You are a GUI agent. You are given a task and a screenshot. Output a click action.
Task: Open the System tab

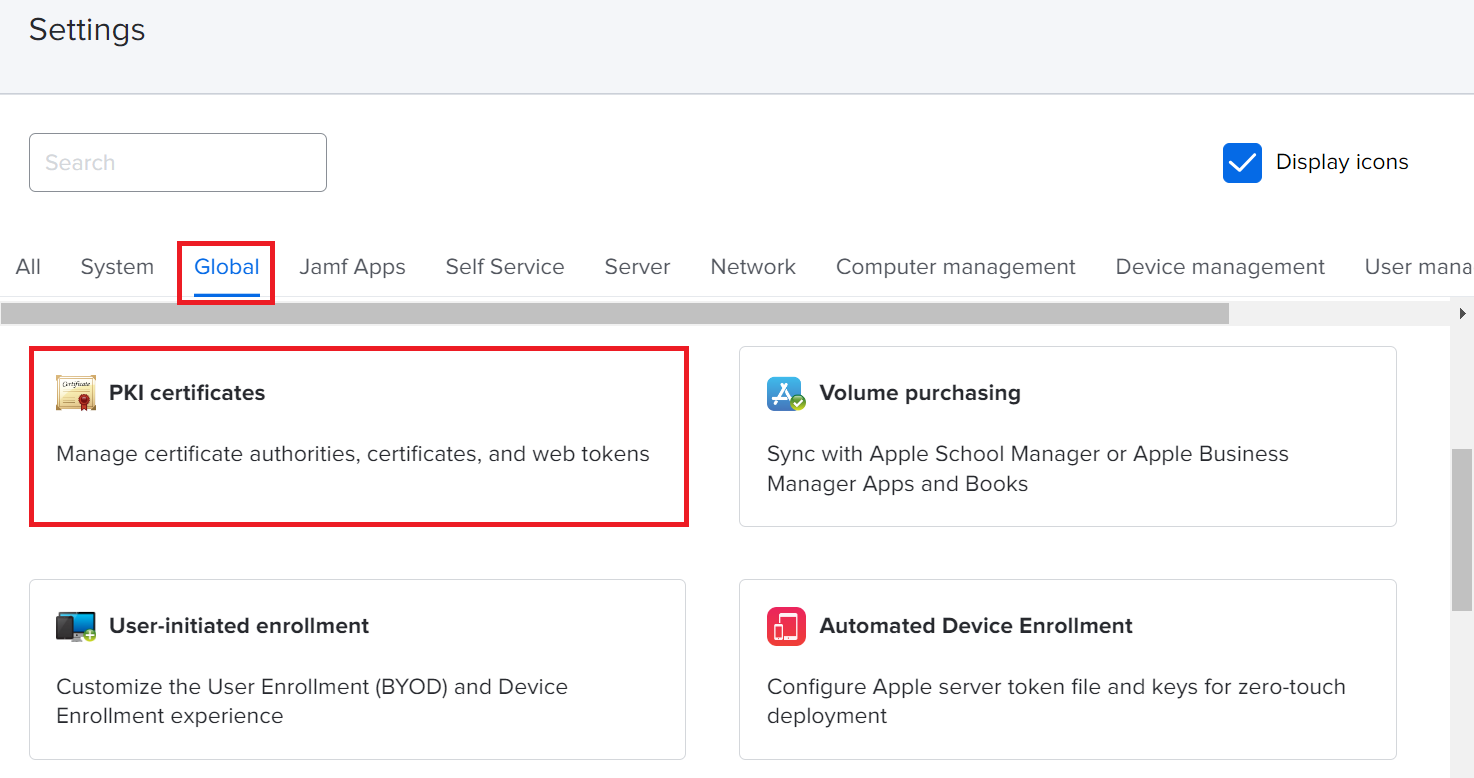point(117,267)
